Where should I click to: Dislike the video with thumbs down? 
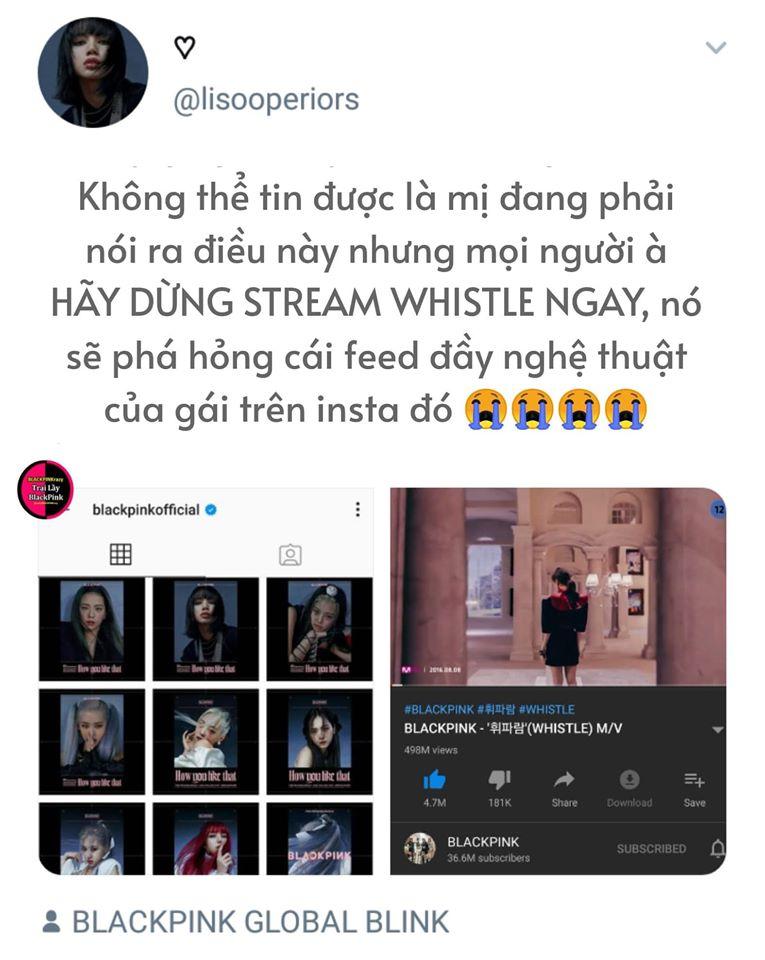[499, 779]
